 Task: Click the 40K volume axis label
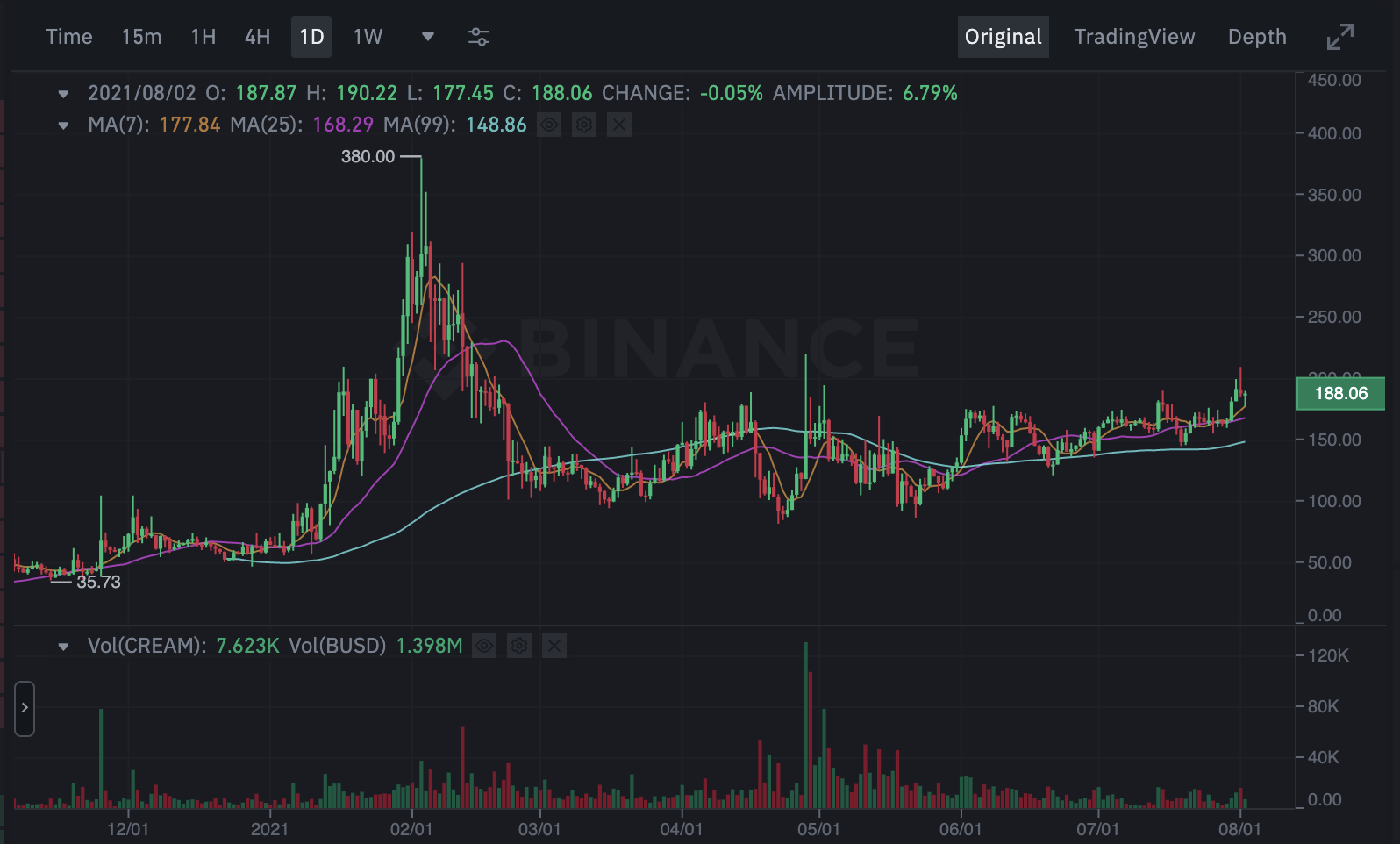1323,756
